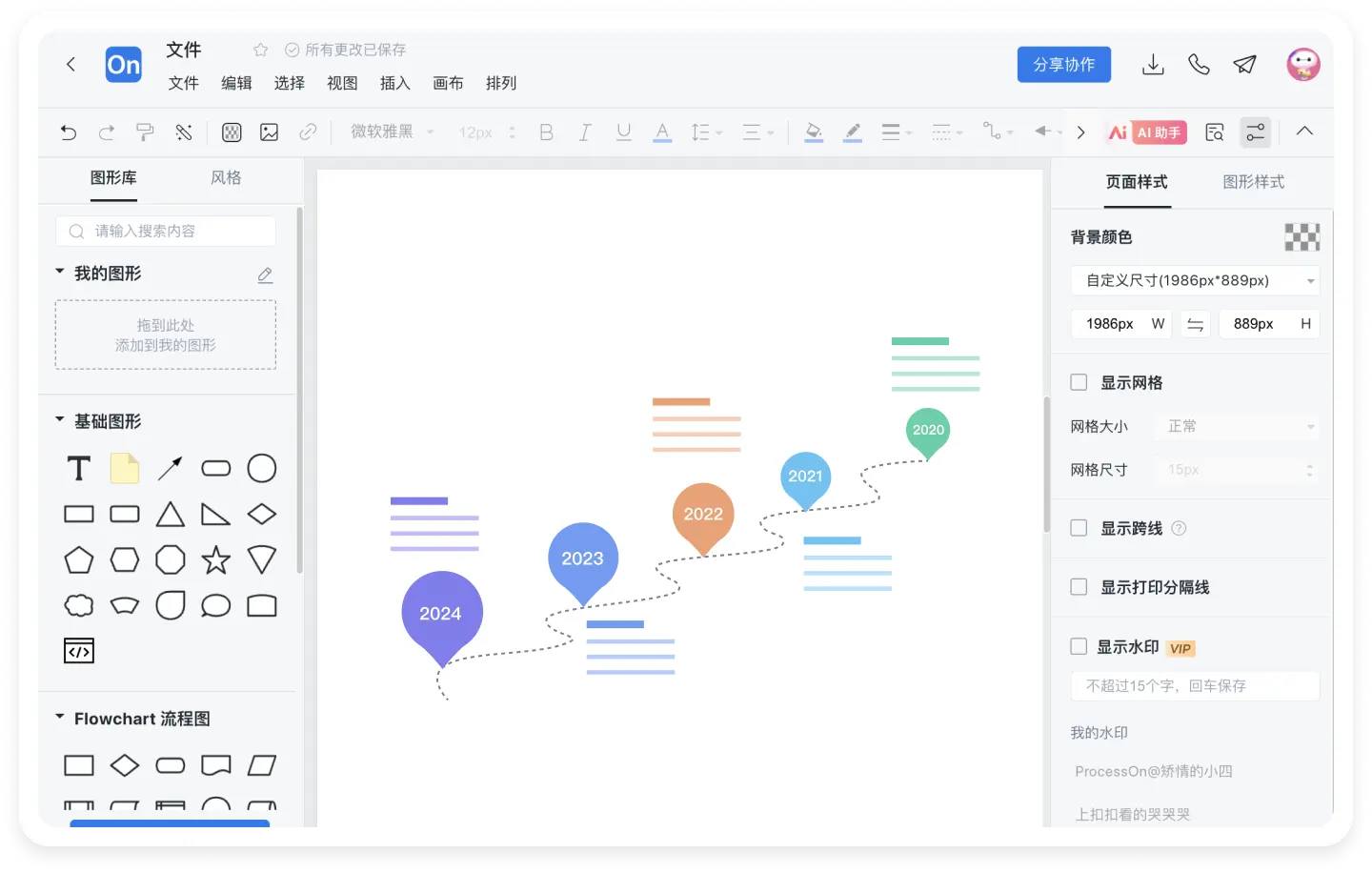Switch to the 图形样式 tab

[x=1253, y=182]
